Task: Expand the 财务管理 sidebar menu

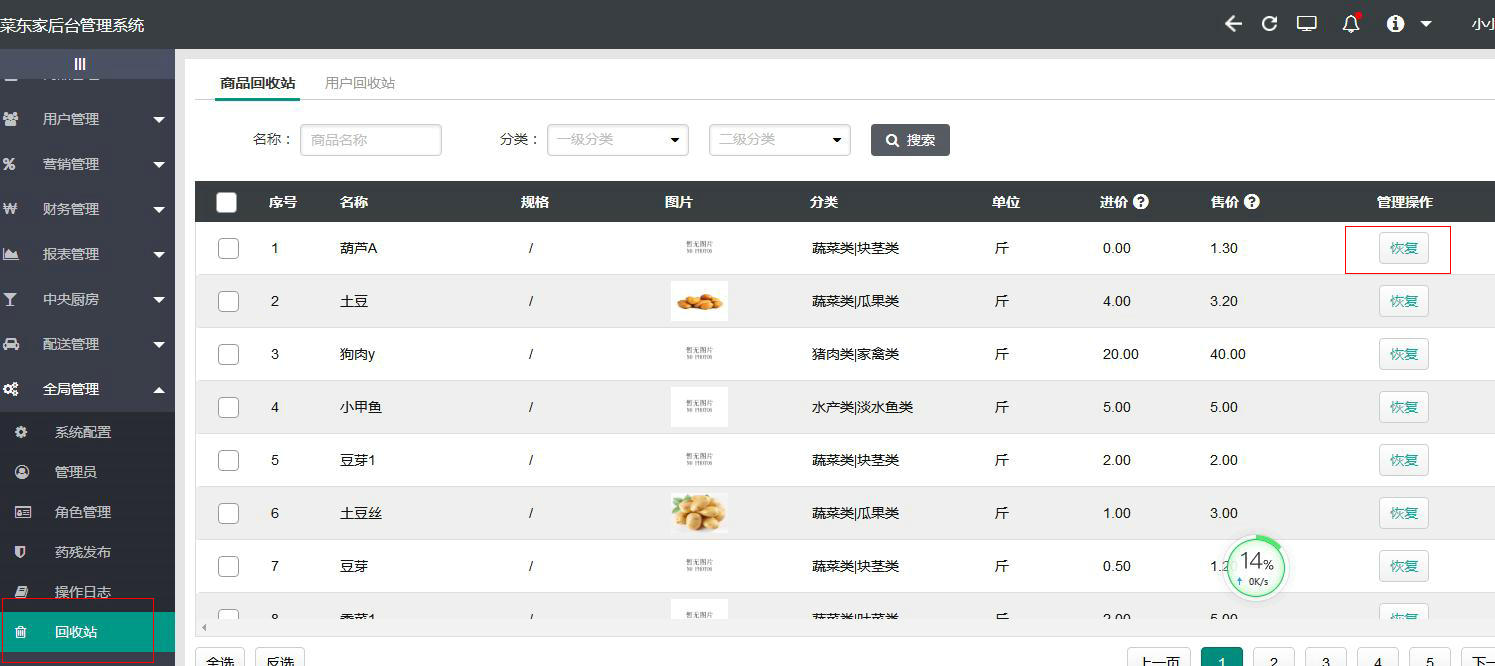Action: [x=85, y=209]
